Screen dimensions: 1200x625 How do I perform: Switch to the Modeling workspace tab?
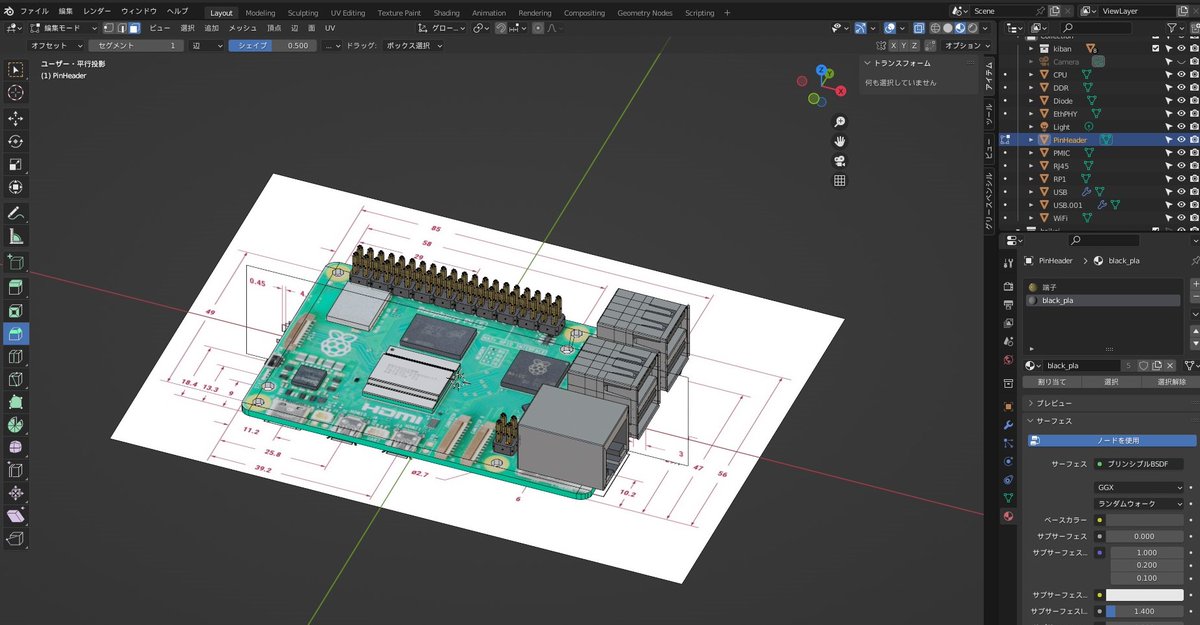[260, 13]
